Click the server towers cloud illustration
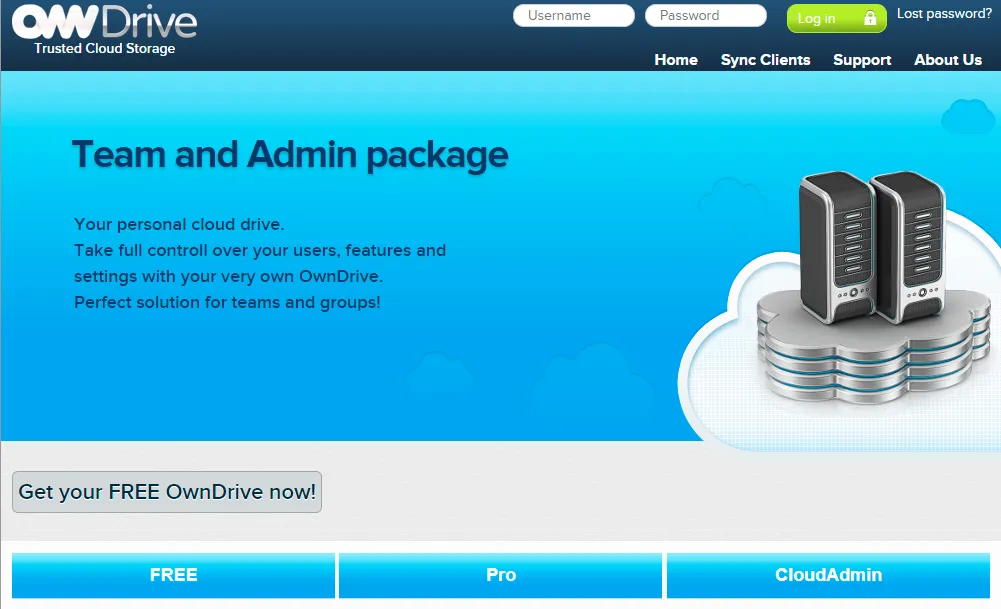This screenshot has height=609, width=1001. [x=841, y=310]
